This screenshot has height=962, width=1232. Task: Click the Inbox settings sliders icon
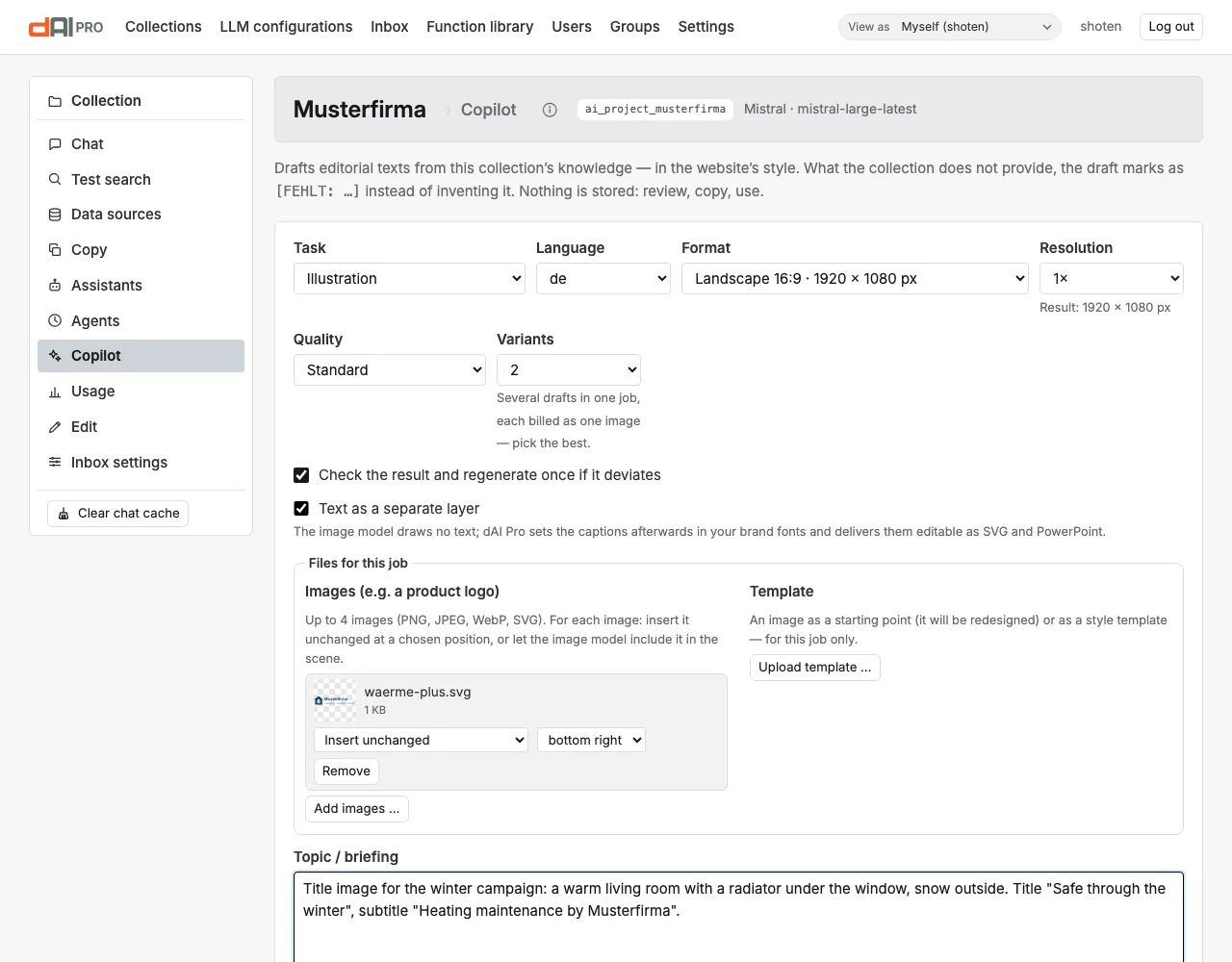click(x=55, y=463)
